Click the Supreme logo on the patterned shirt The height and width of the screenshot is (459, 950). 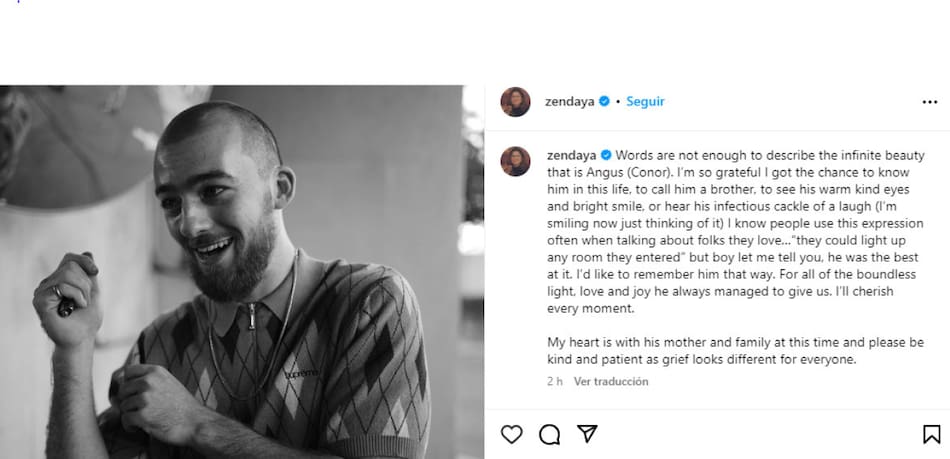(301, 373)
